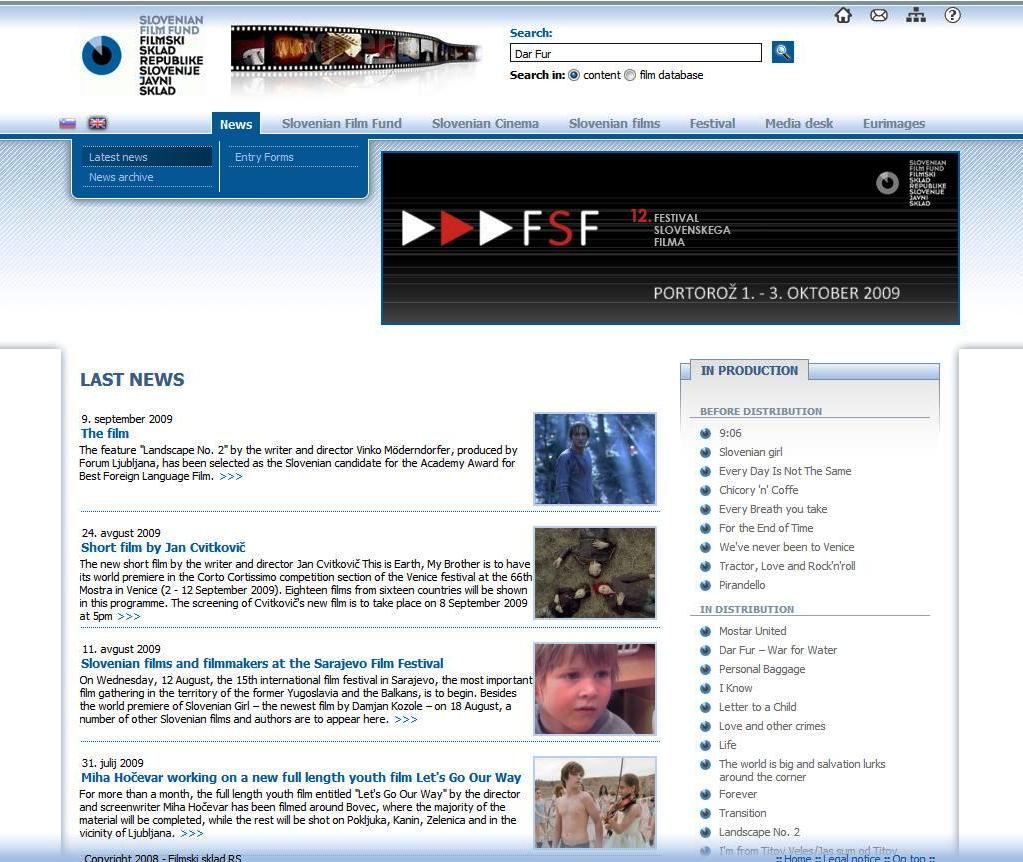
Task: Select the English UK flag
Action: click(97, 123)
